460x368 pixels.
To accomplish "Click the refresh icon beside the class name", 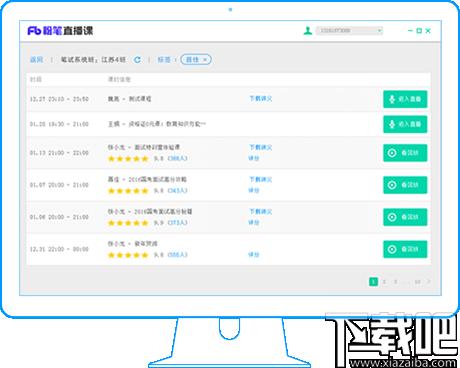I will (x=137, y=60).
